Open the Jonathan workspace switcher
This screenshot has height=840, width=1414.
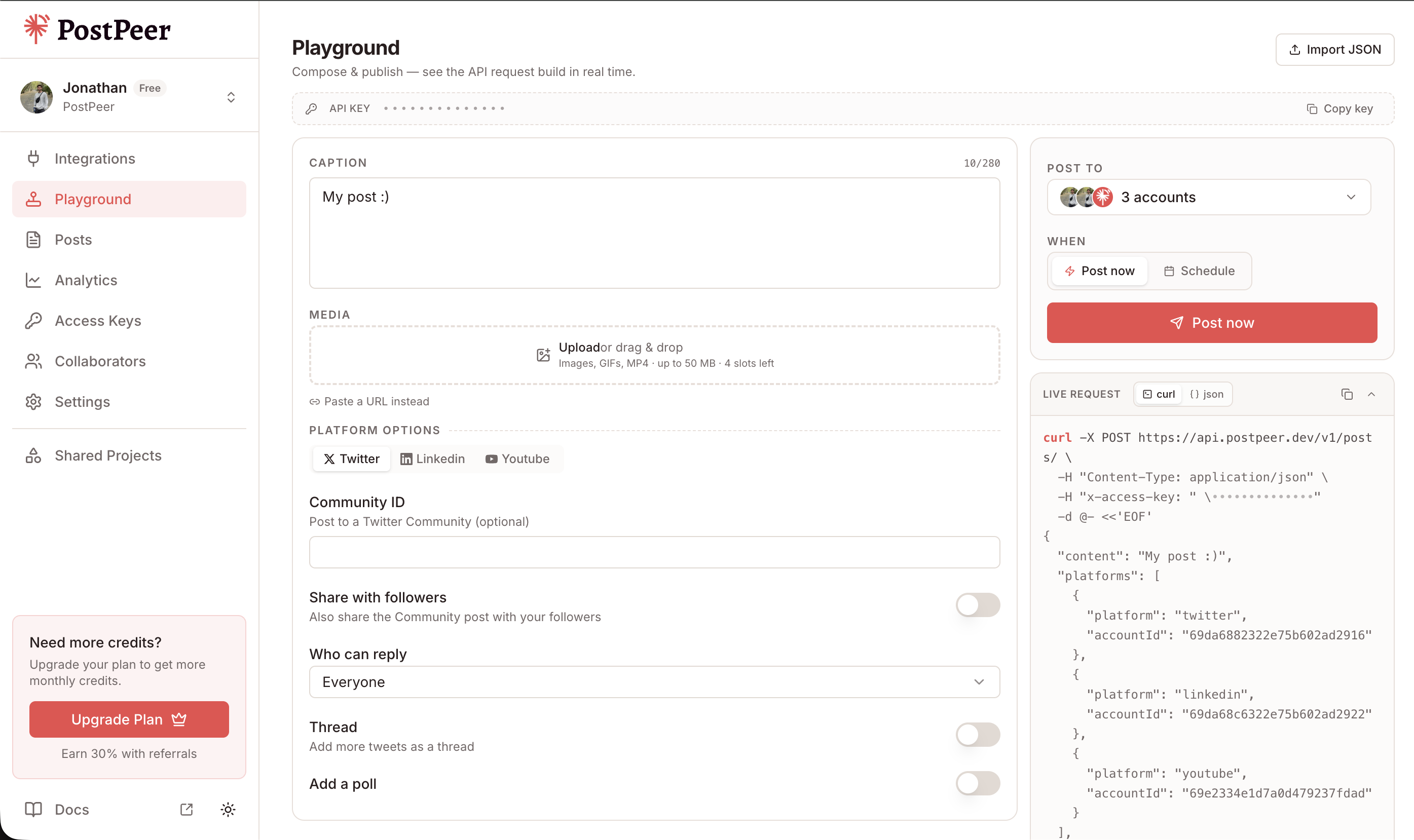[x=231, y=97]
